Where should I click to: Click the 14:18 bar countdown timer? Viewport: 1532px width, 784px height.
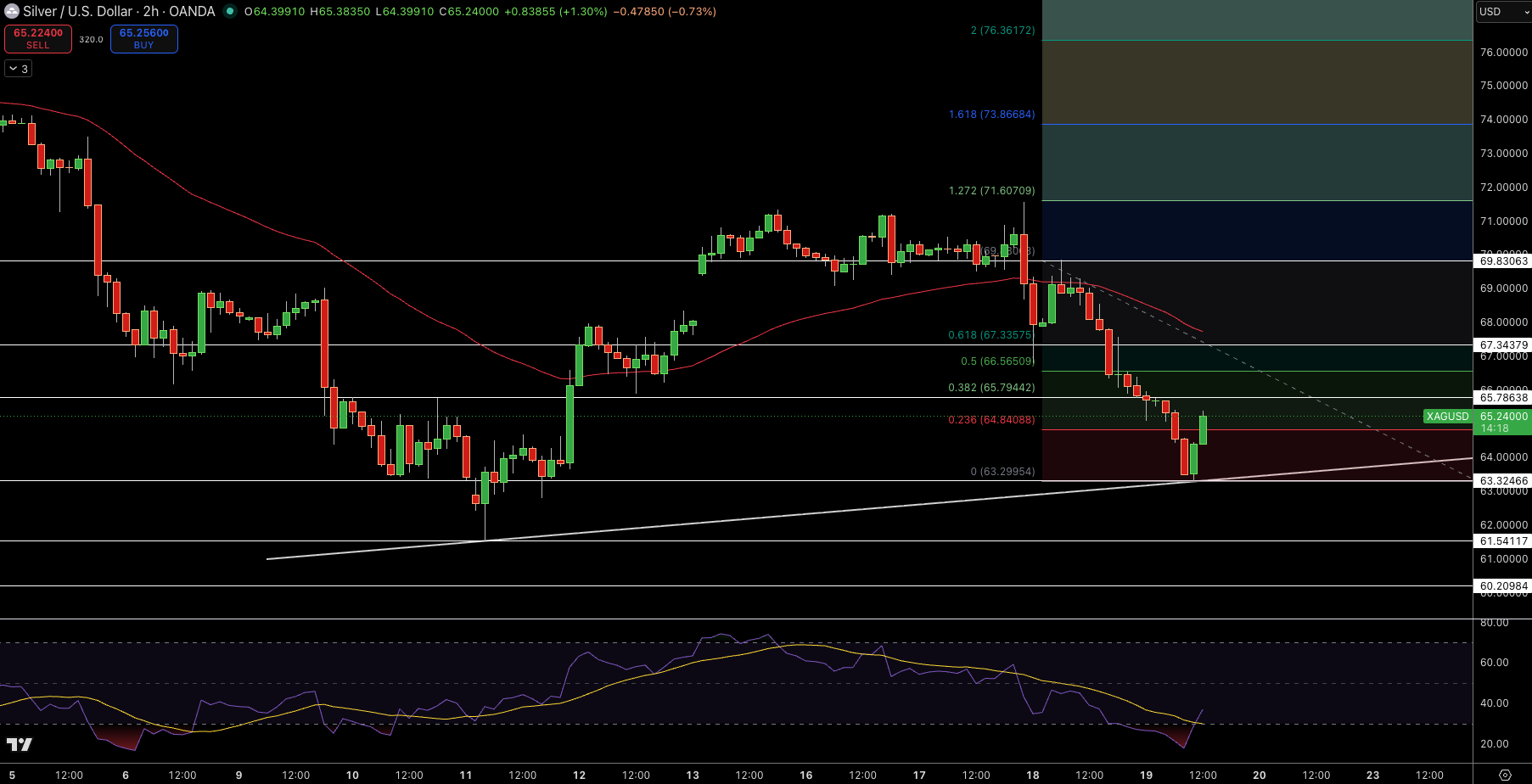(x=1495, y=428)
